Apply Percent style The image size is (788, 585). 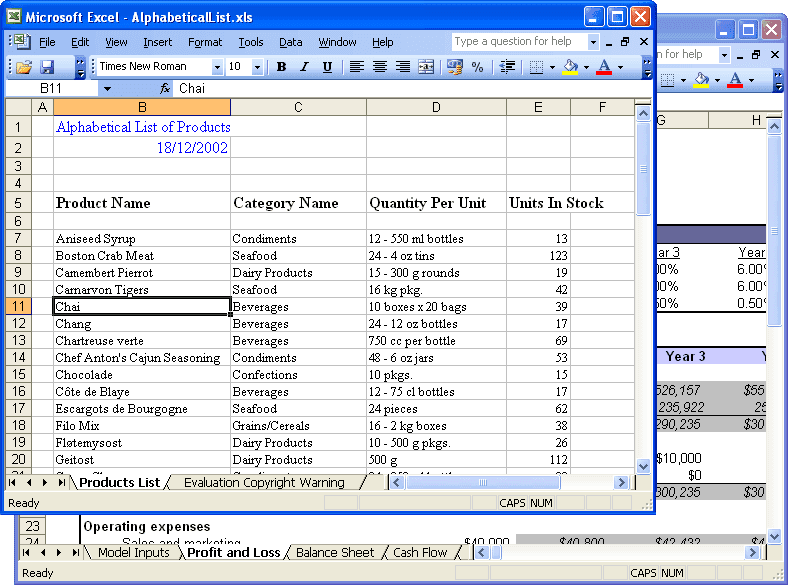477,67
